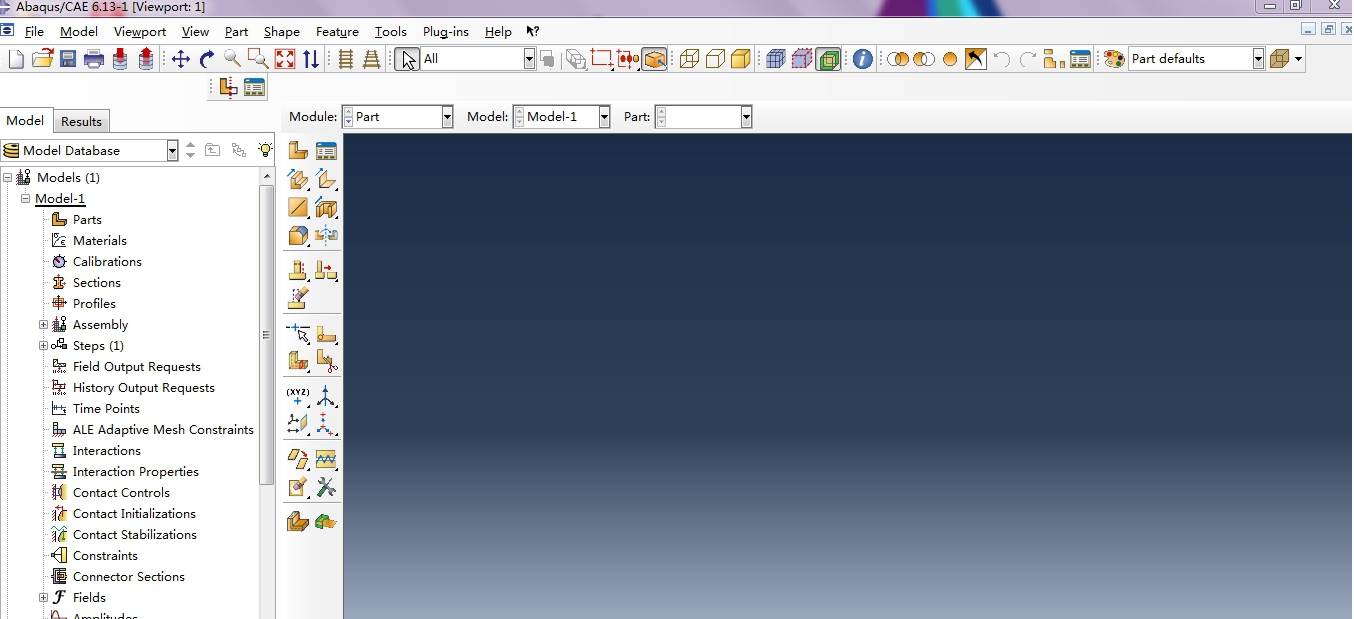1354x619 pixels.
Task: Toggle the selection arrow tool on
Action: pyautogui.click(x=407, y=59)
